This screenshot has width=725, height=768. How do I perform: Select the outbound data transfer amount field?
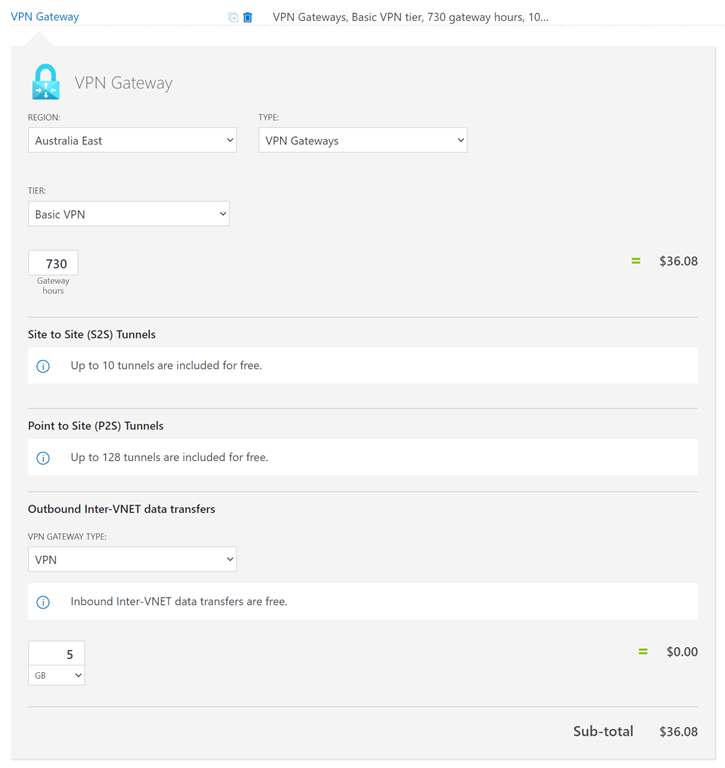(56, 654)
